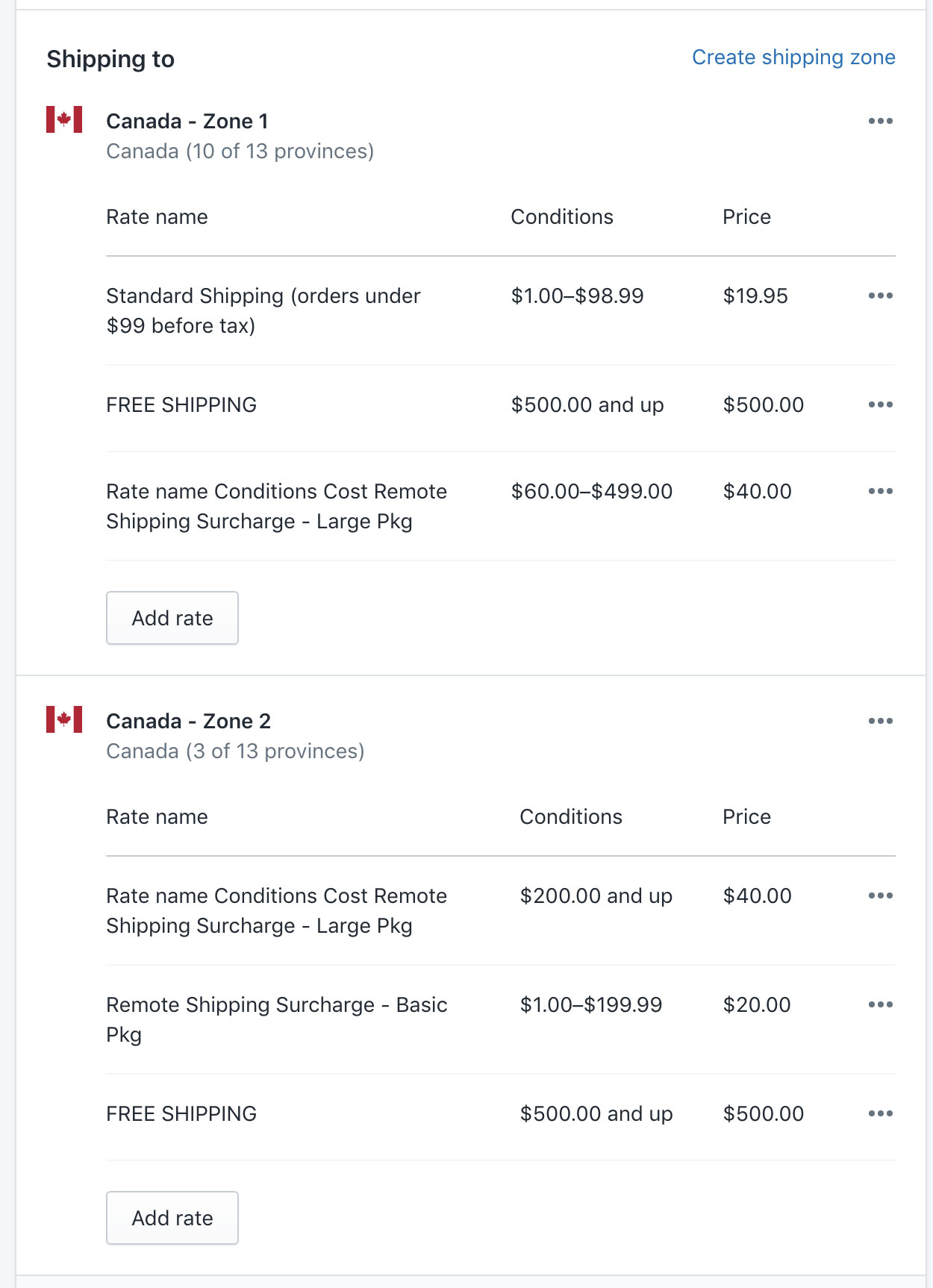
Task: Click the Canada flag for Zone 1
Action: click(x=64, y=119)
